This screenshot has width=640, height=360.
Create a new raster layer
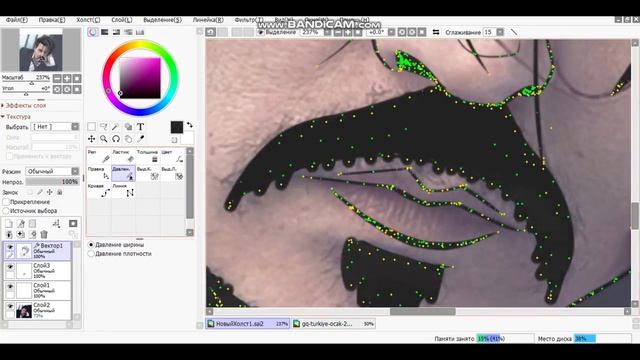pos(9,224)
